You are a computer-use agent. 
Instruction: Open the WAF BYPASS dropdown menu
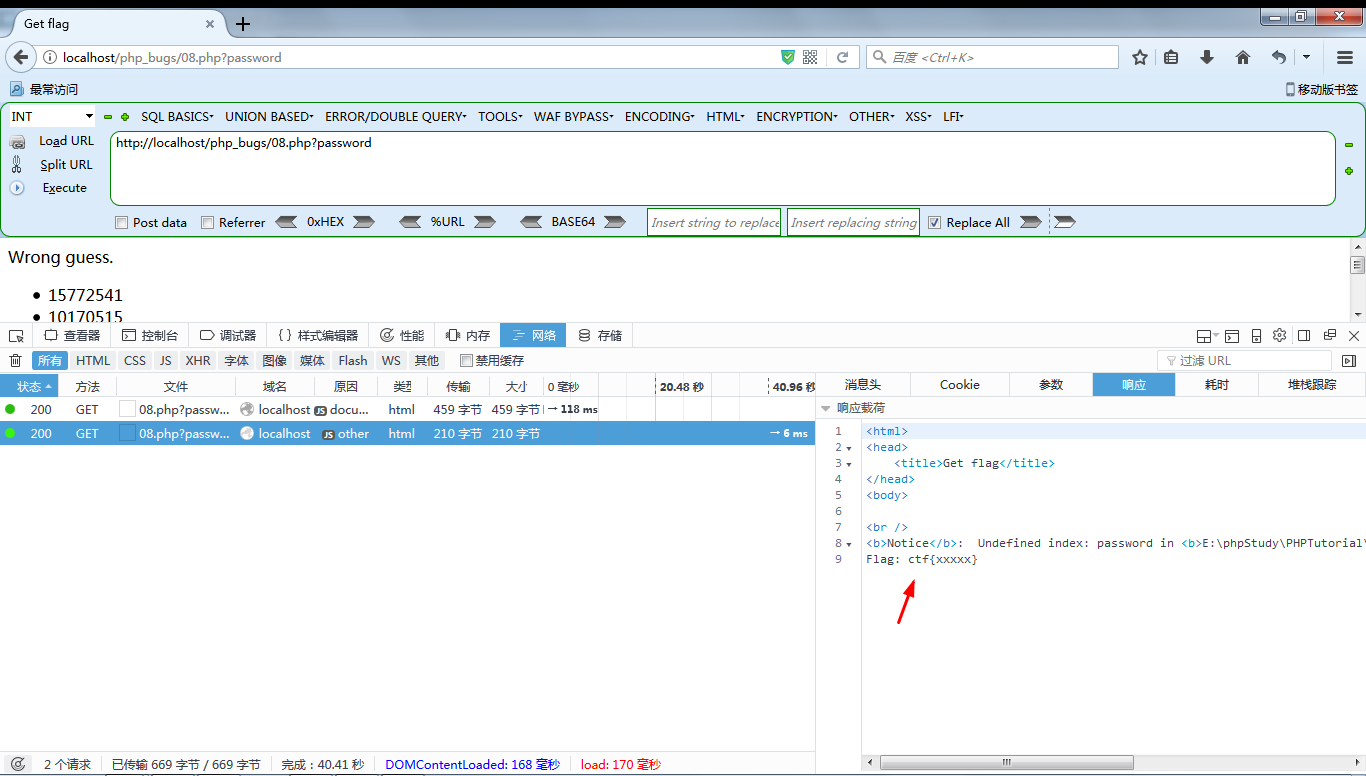[573, 117]
